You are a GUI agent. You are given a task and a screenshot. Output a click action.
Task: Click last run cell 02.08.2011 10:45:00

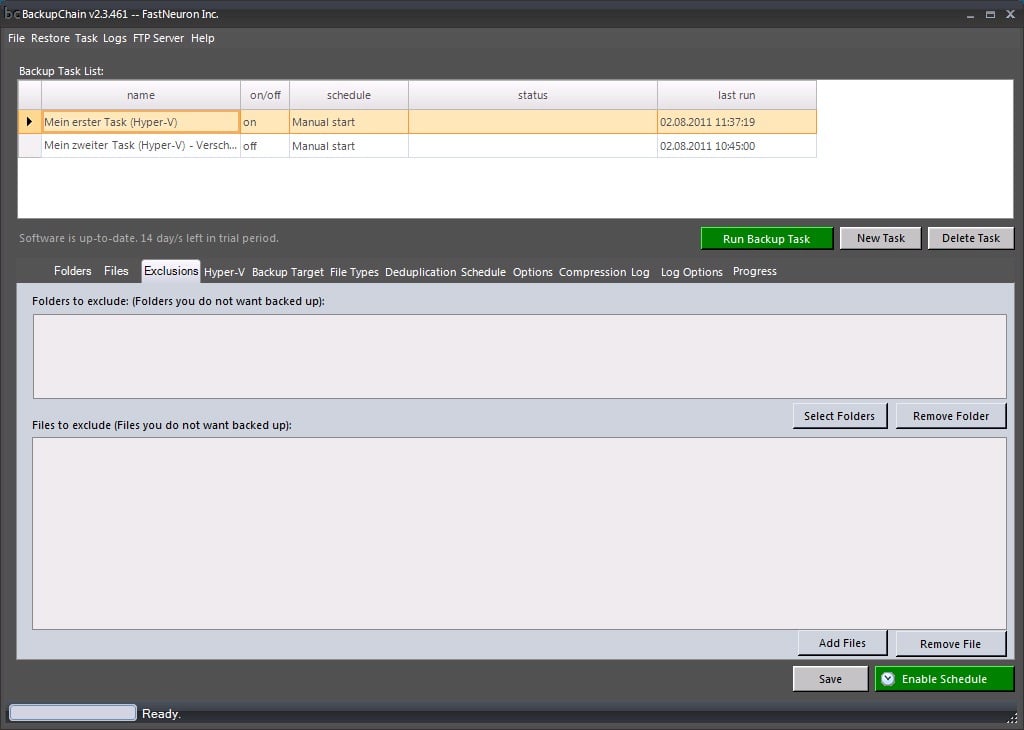[737, 146]
